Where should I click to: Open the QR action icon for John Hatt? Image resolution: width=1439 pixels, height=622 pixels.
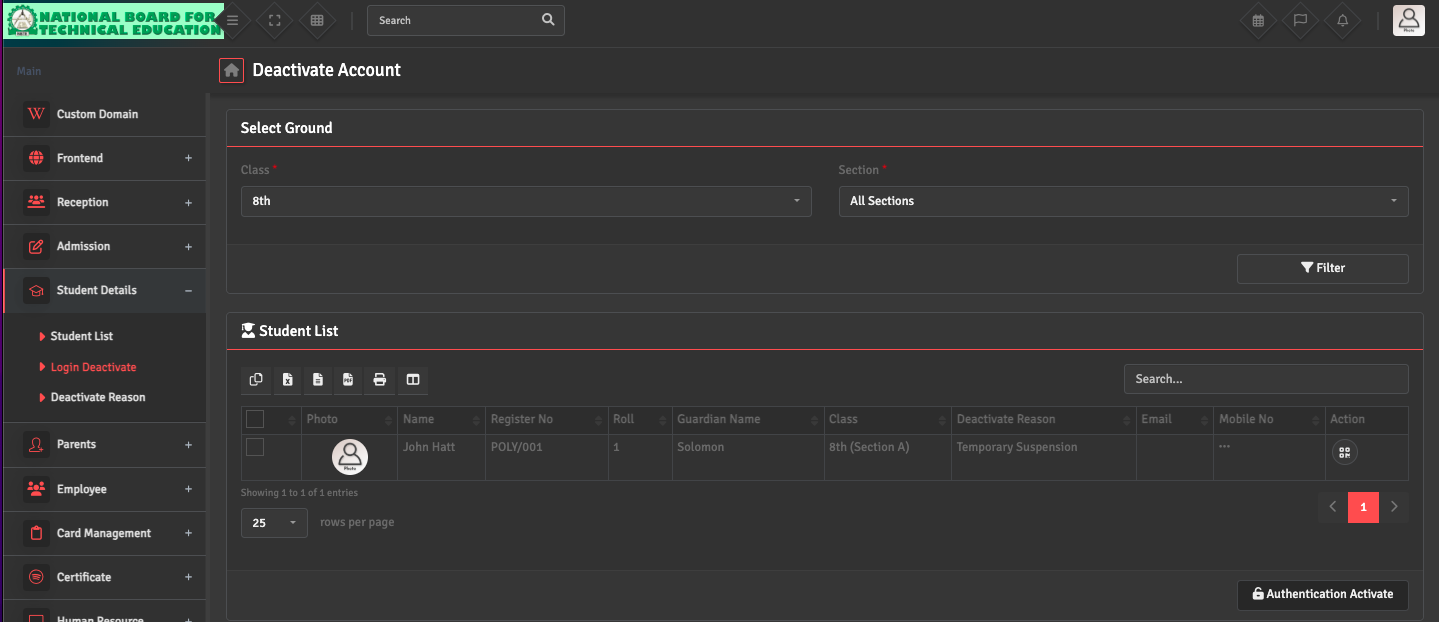pos(1344,452)
